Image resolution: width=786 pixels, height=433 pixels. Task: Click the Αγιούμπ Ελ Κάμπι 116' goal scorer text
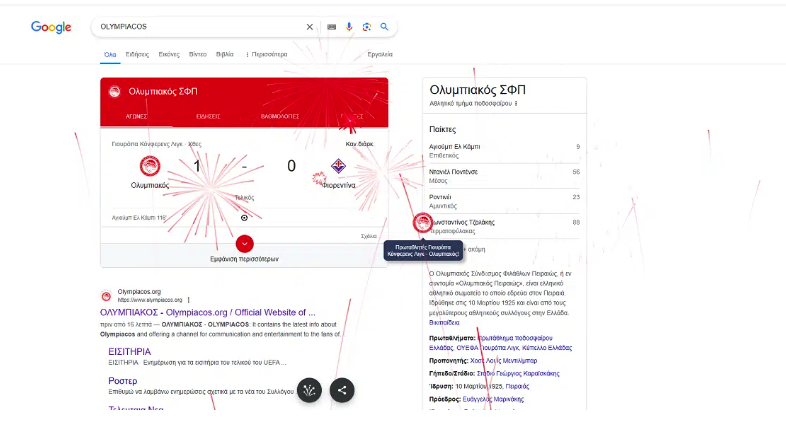(x=139, y=218)
